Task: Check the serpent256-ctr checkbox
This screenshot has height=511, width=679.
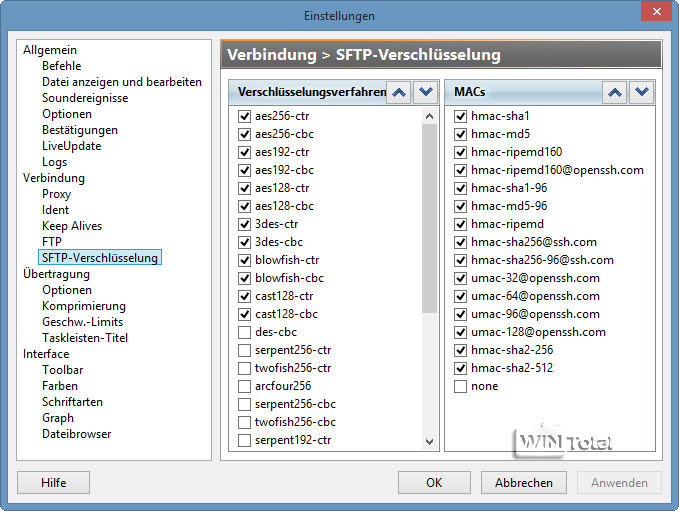Action: pos(244,350)
